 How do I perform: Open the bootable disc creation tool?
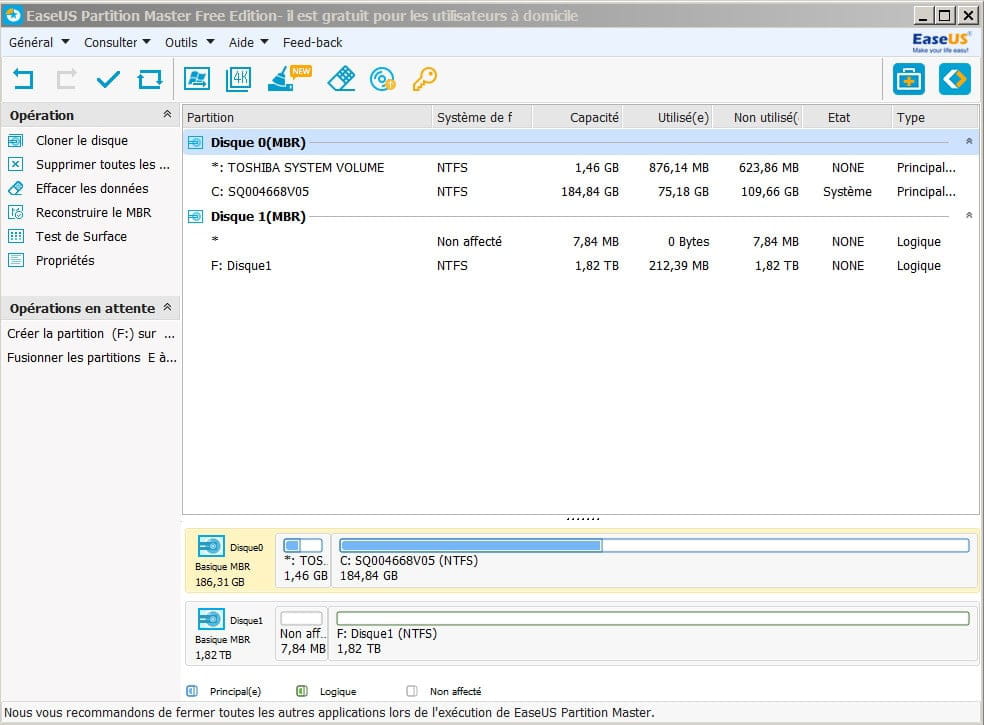[x=383, y=79]
